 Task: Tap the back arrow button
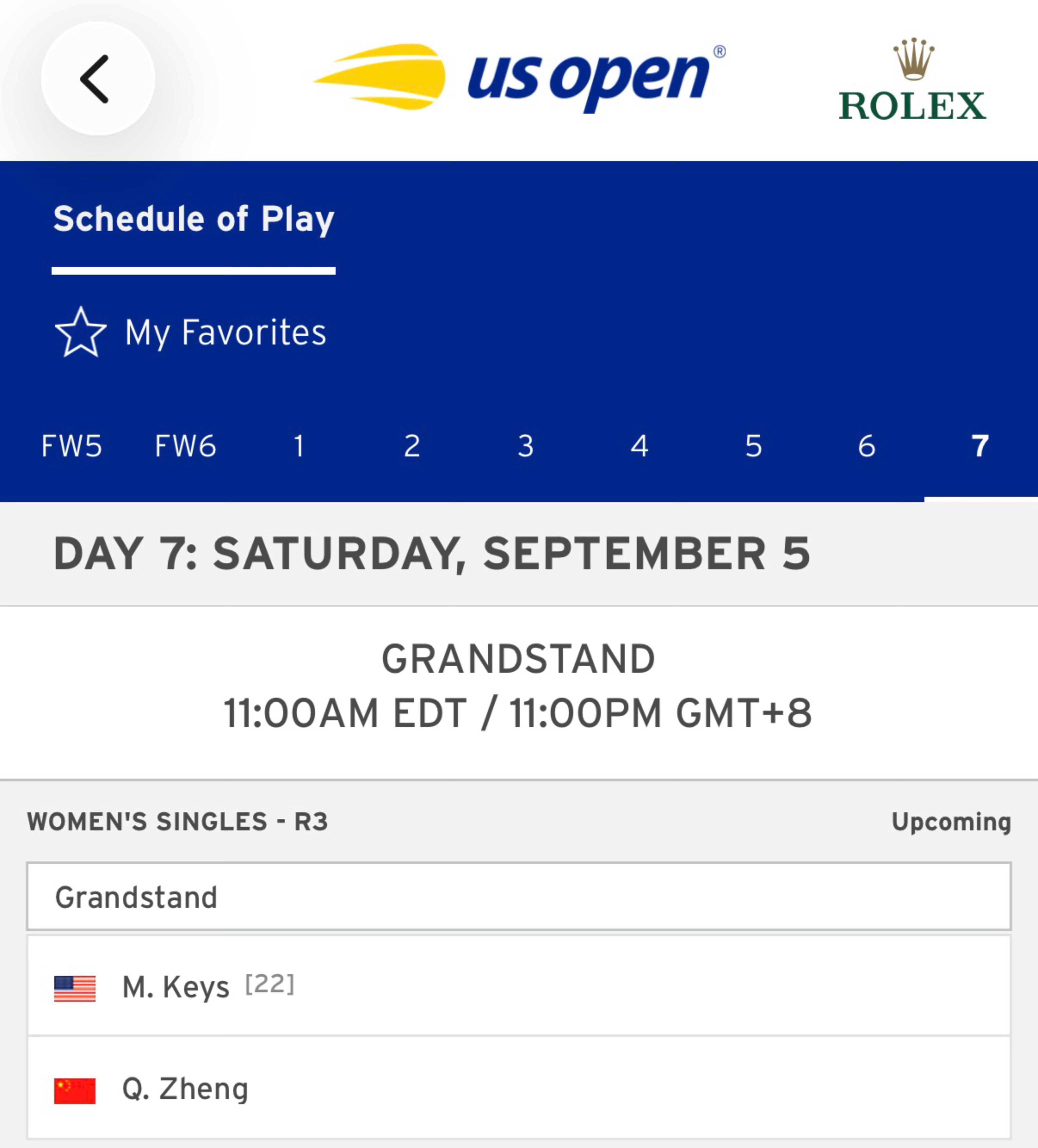98,79
